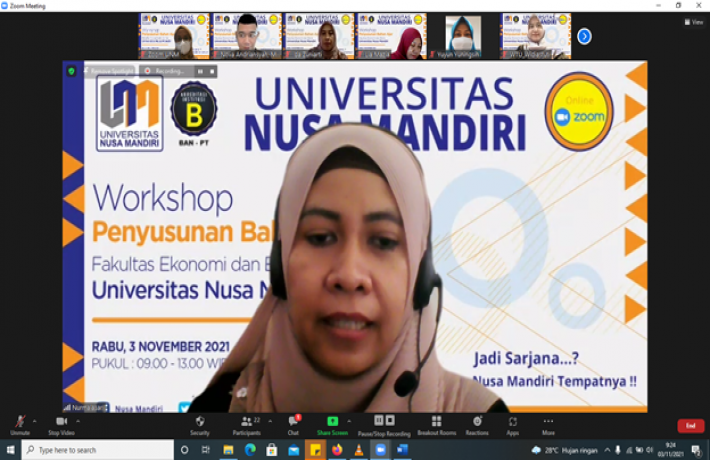Open the notification center icon
Viewport: 710px width, 460px height.
696,450
